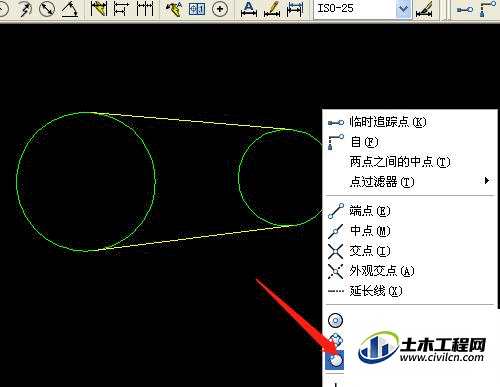500x387 pixels.
Task: Select 两点之间的中点(T) menu entry
Action: [410, 162]
